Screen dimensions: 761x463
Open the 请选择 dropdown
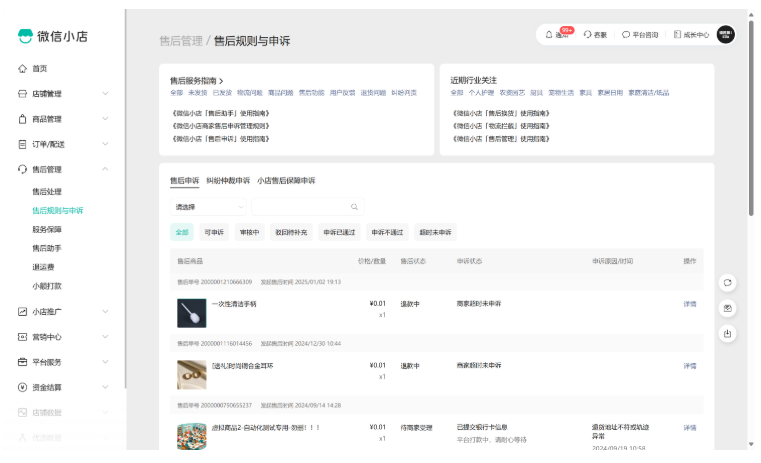point(208,207)
